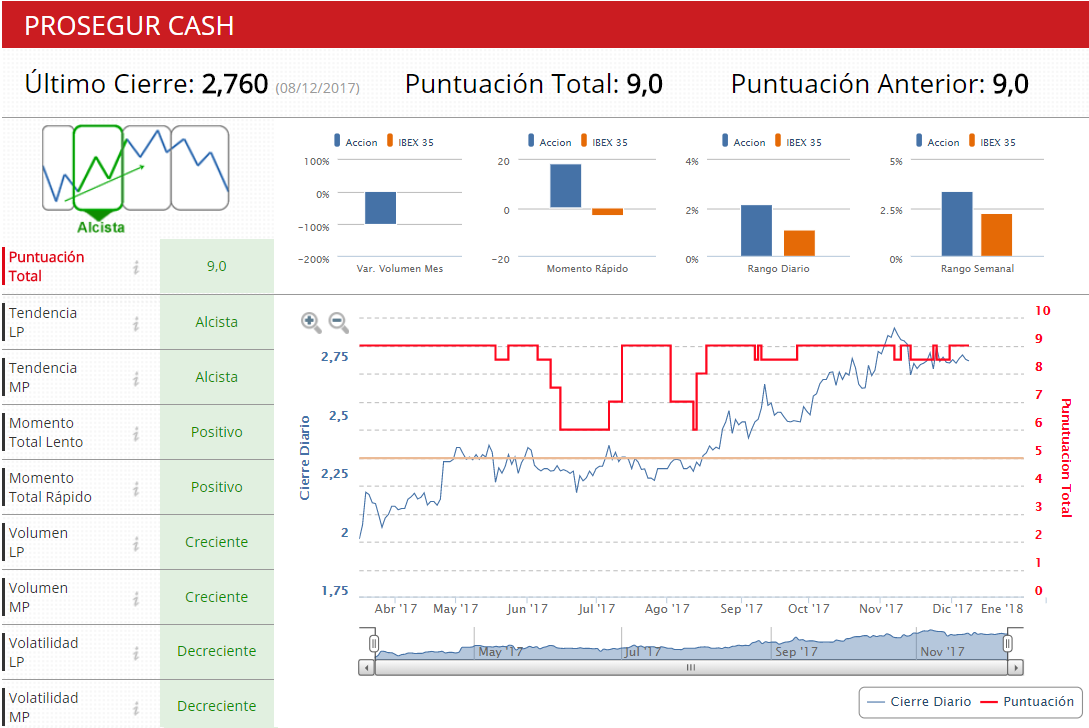Click the Puntuación Anterior: 9,0 text

[879, 84]
